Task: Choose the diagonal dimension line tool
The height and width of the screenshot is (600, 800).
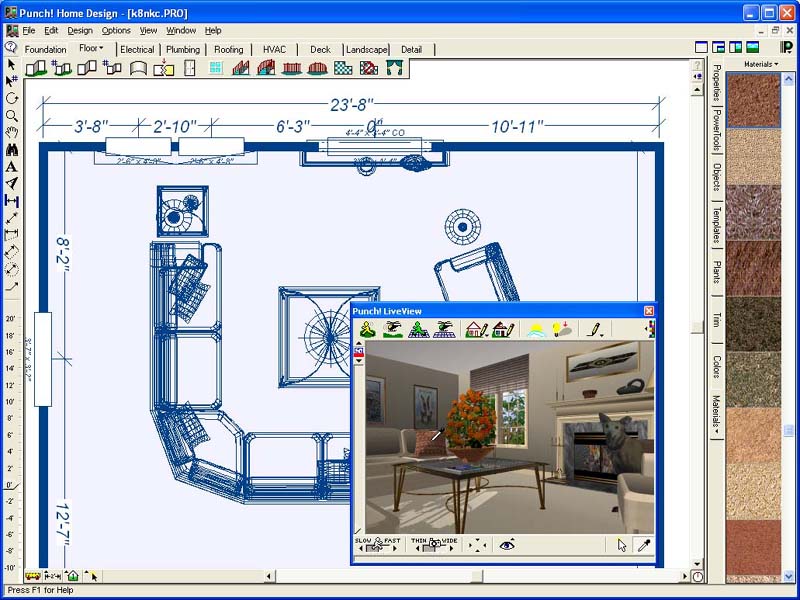Action: point(11,218)
